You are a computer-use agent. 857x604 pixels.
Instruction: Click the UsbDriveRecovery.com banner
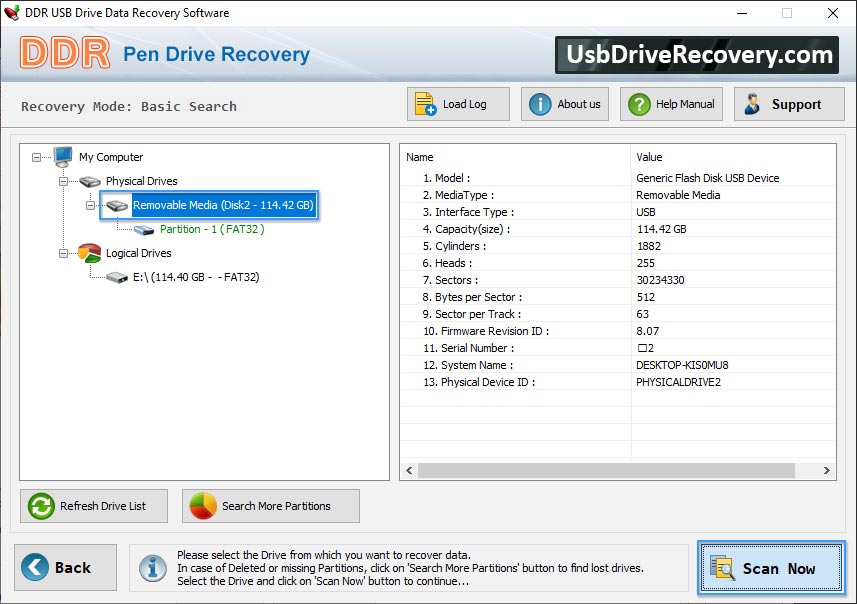point(697,55)
